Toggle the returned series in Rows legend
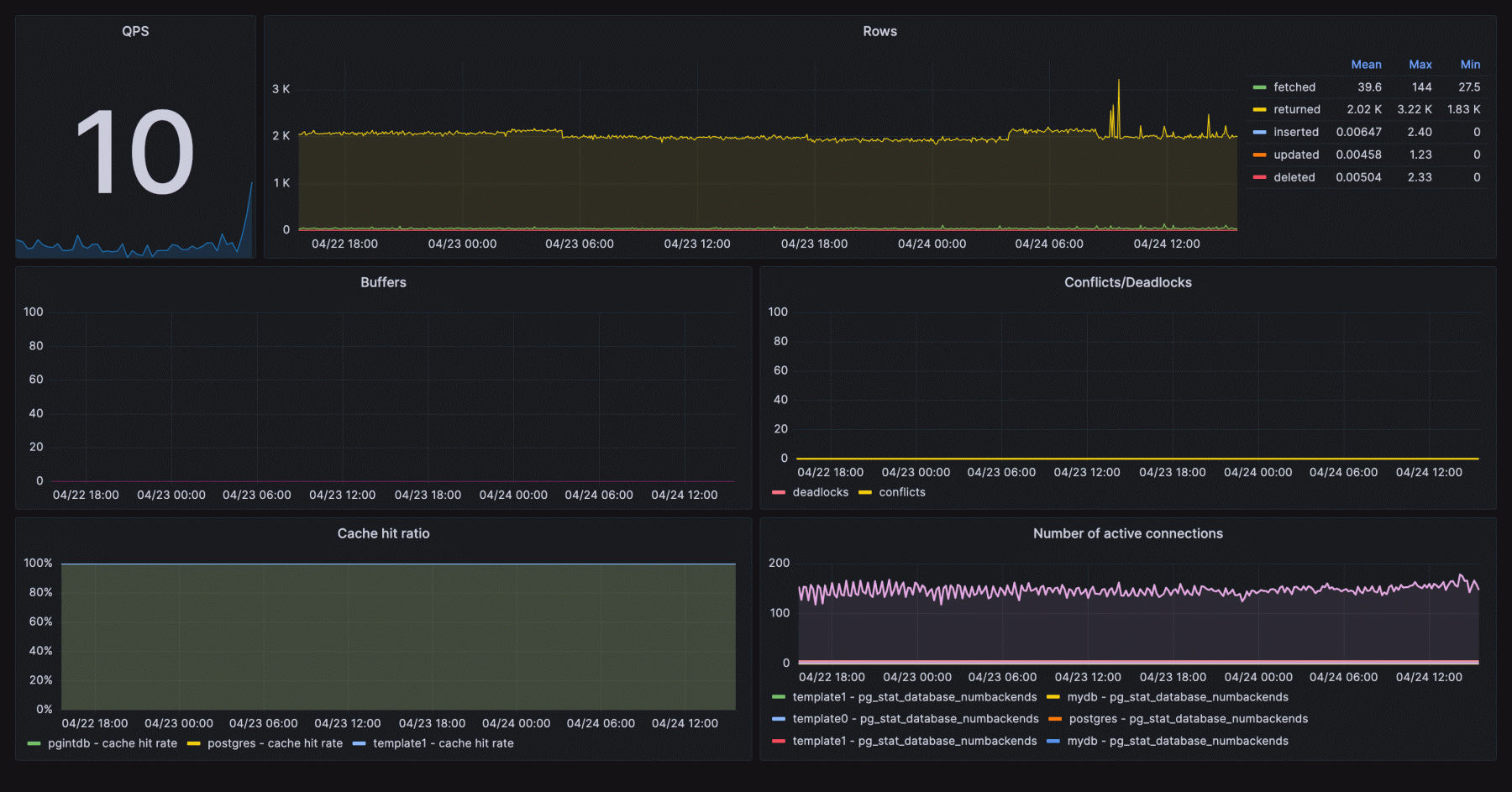 pyautogui.click(x=1296, y=109)
